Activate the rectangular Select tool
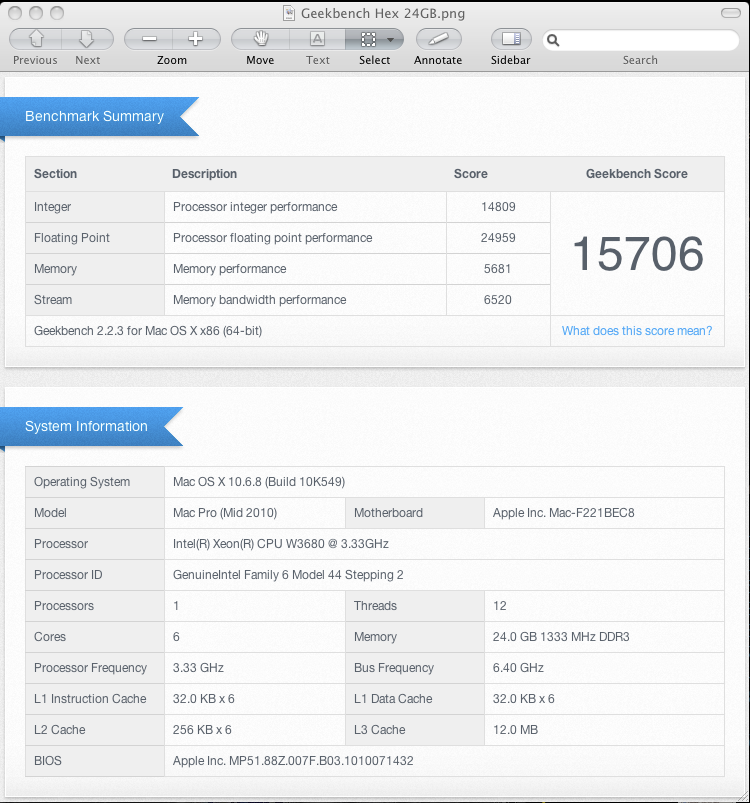 point(368,39)
